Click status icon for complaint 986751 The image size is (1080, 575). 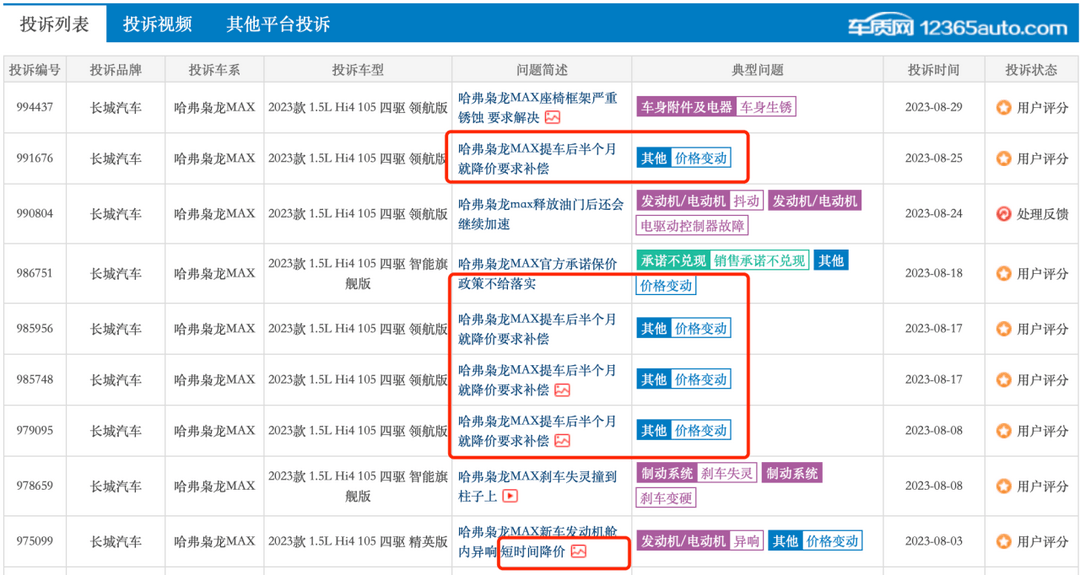point(1004,273)
